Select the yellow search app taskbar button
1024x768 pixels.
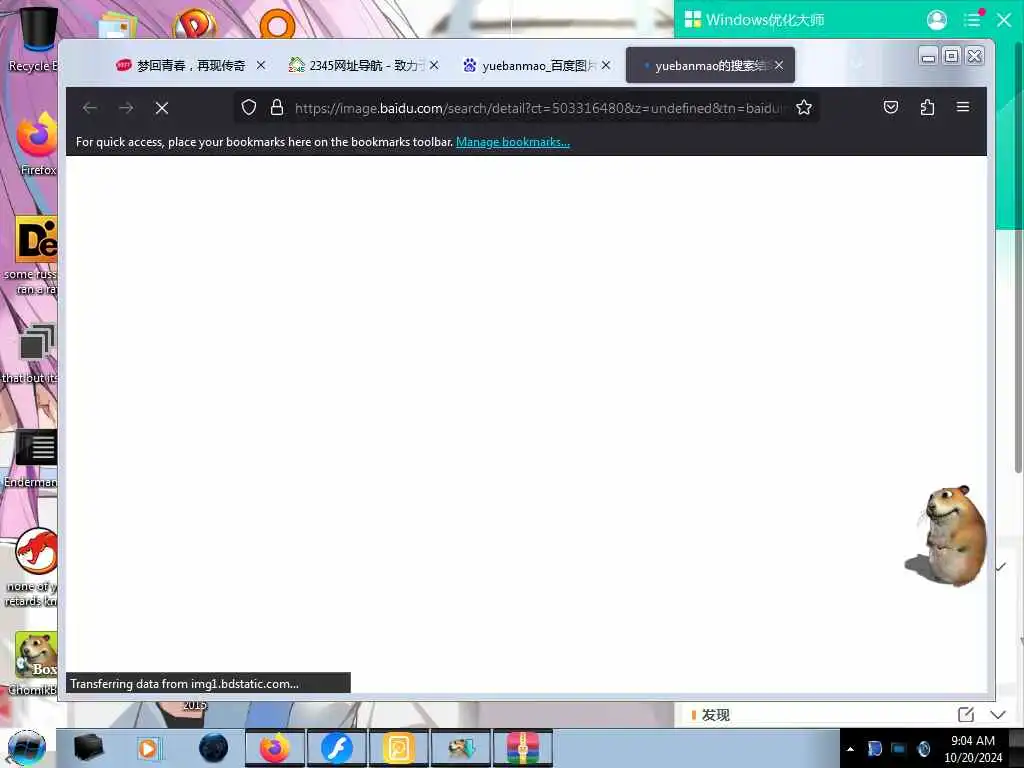tap(398, 748)
